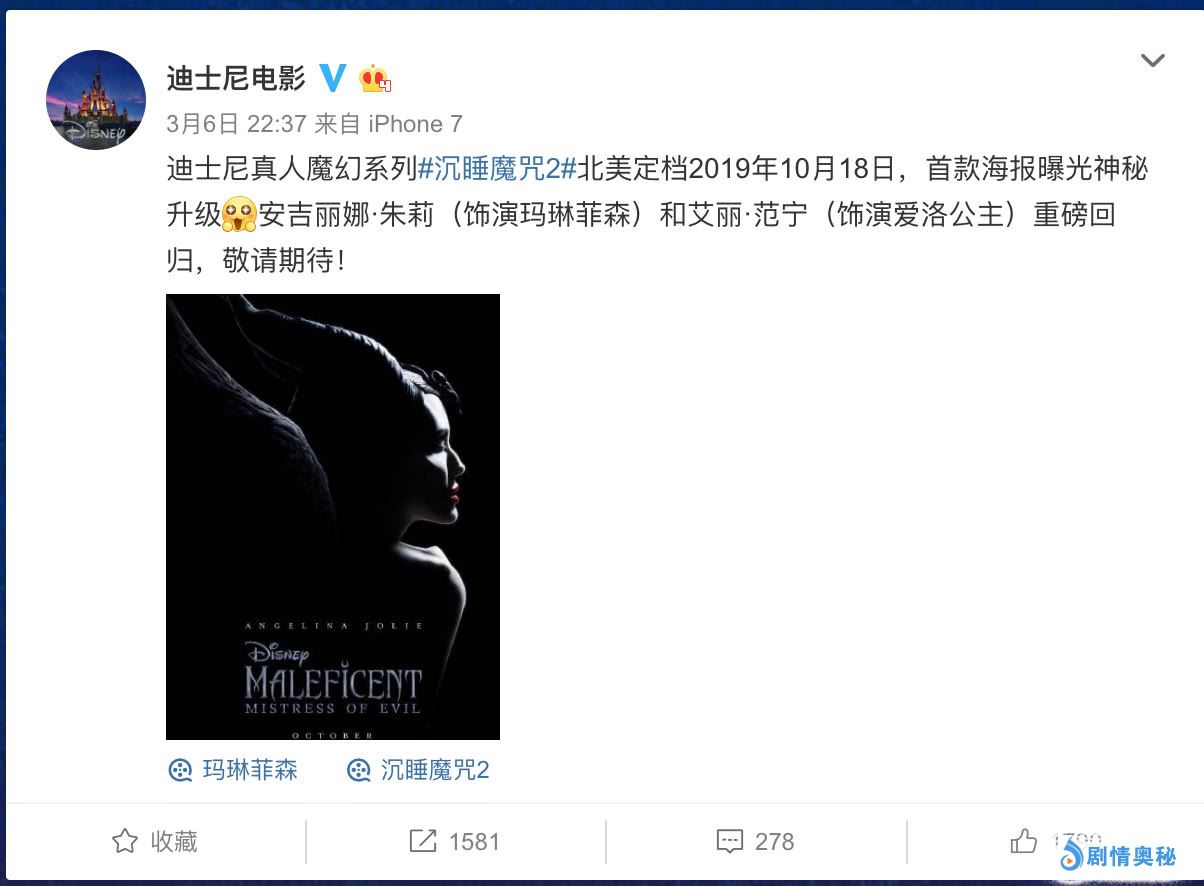Open comments via the 278 speech-bubble icon
Viewport: 1204px width, 886px height.
(730, 841)
